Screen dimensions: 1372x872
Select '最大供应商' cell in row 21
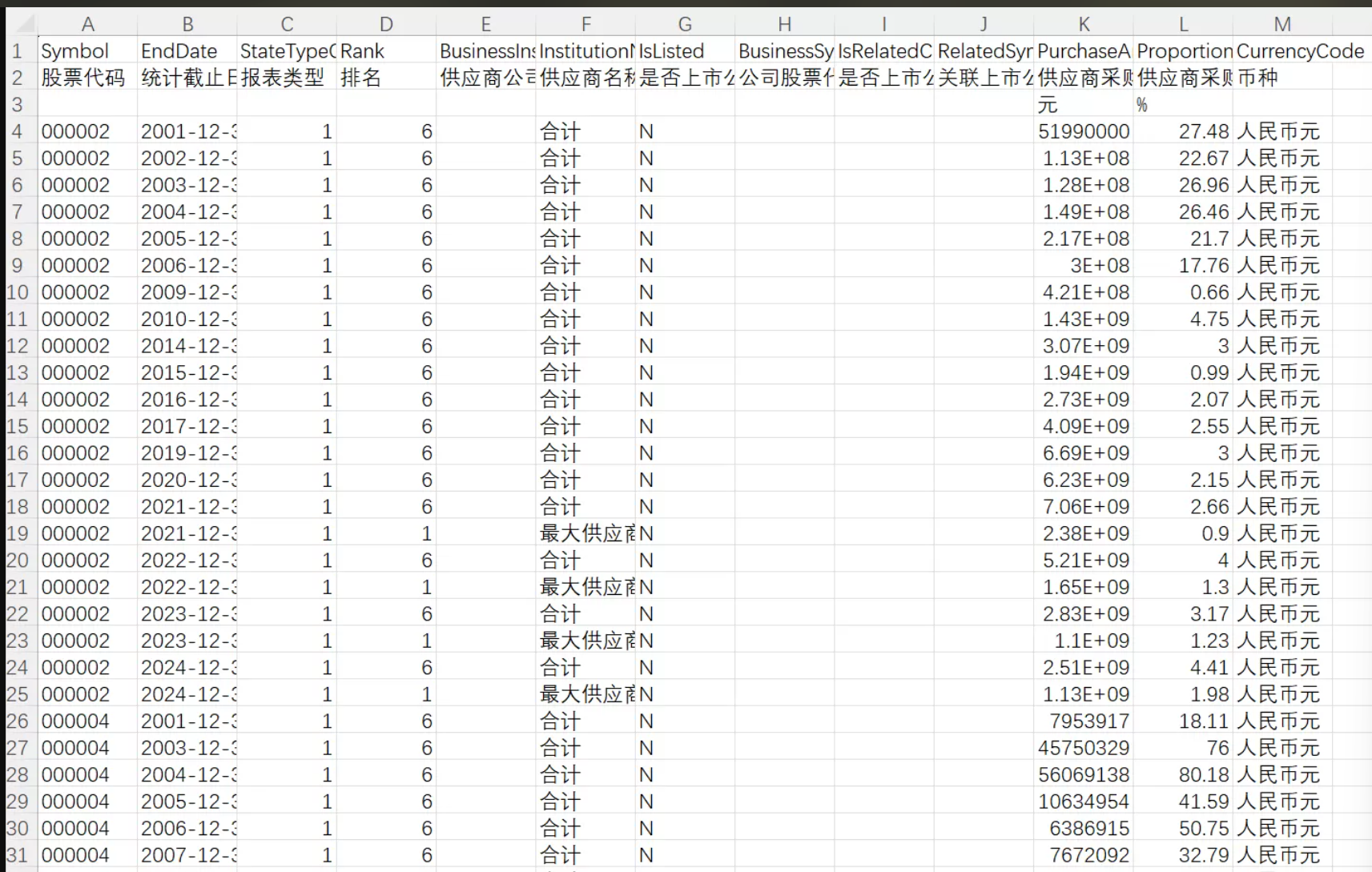(585, 587)
